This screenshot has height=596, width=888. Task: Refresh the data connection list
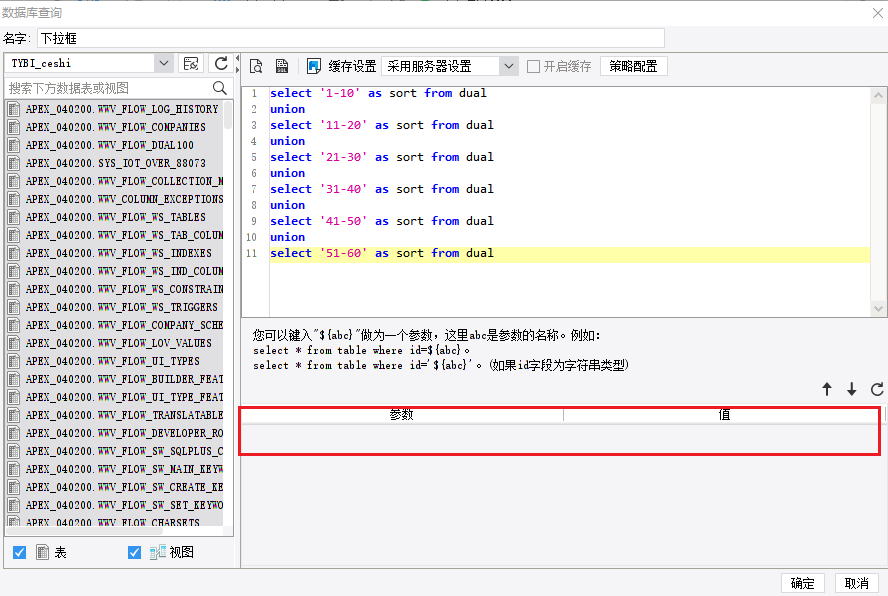point(221,63)
